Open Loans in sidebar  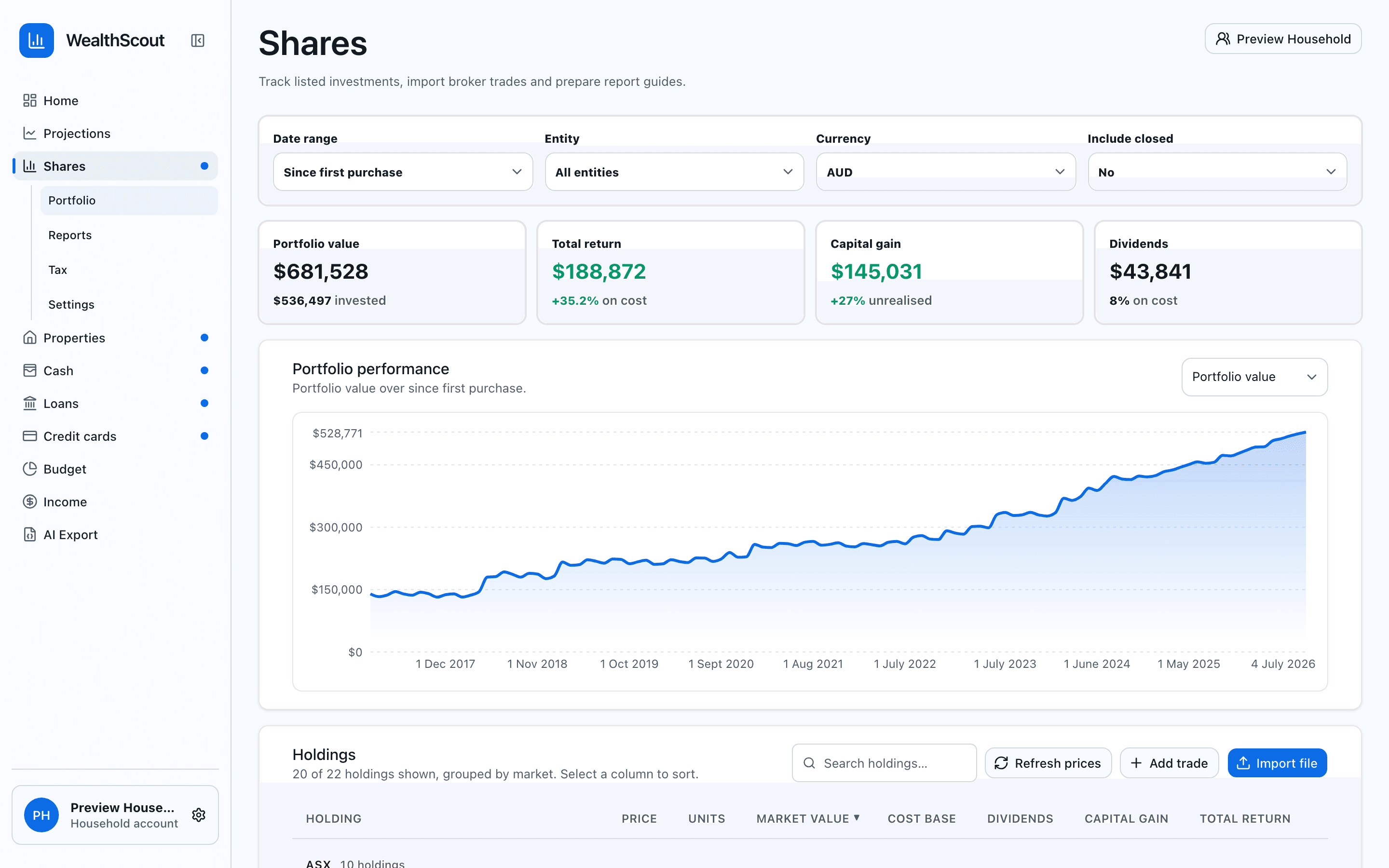pyautogui.click(x=115, y=403)
